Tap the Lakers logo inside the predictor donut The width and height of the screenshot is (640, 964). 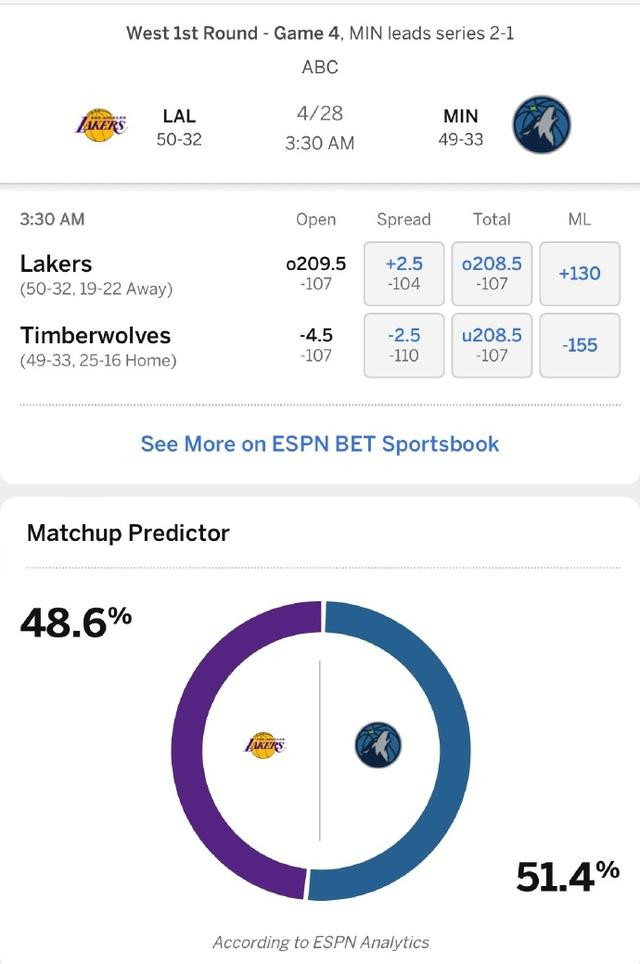coord(264,745)
